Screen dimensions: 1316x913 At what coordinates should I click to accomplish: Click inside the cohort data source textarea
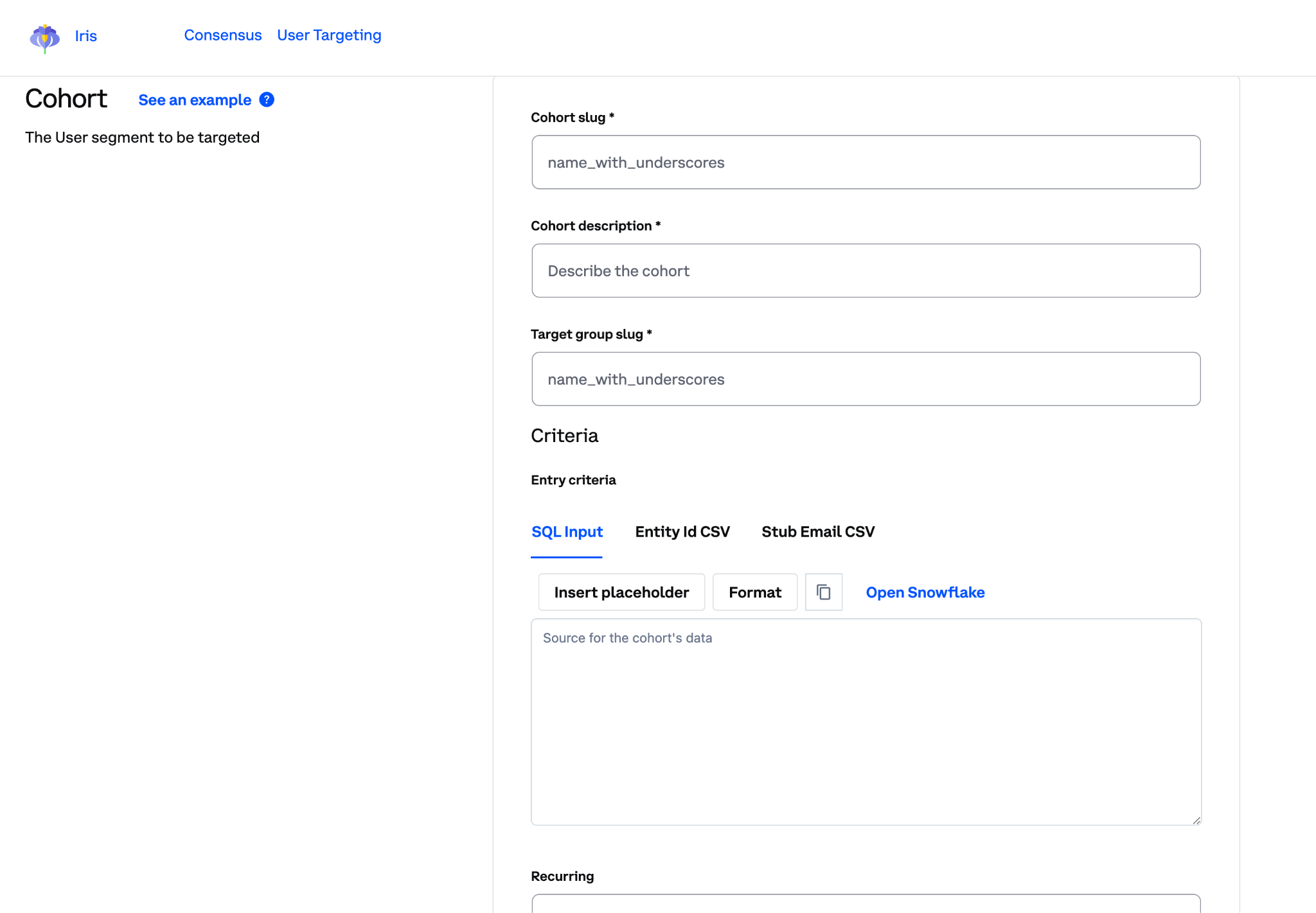point(866,707)
